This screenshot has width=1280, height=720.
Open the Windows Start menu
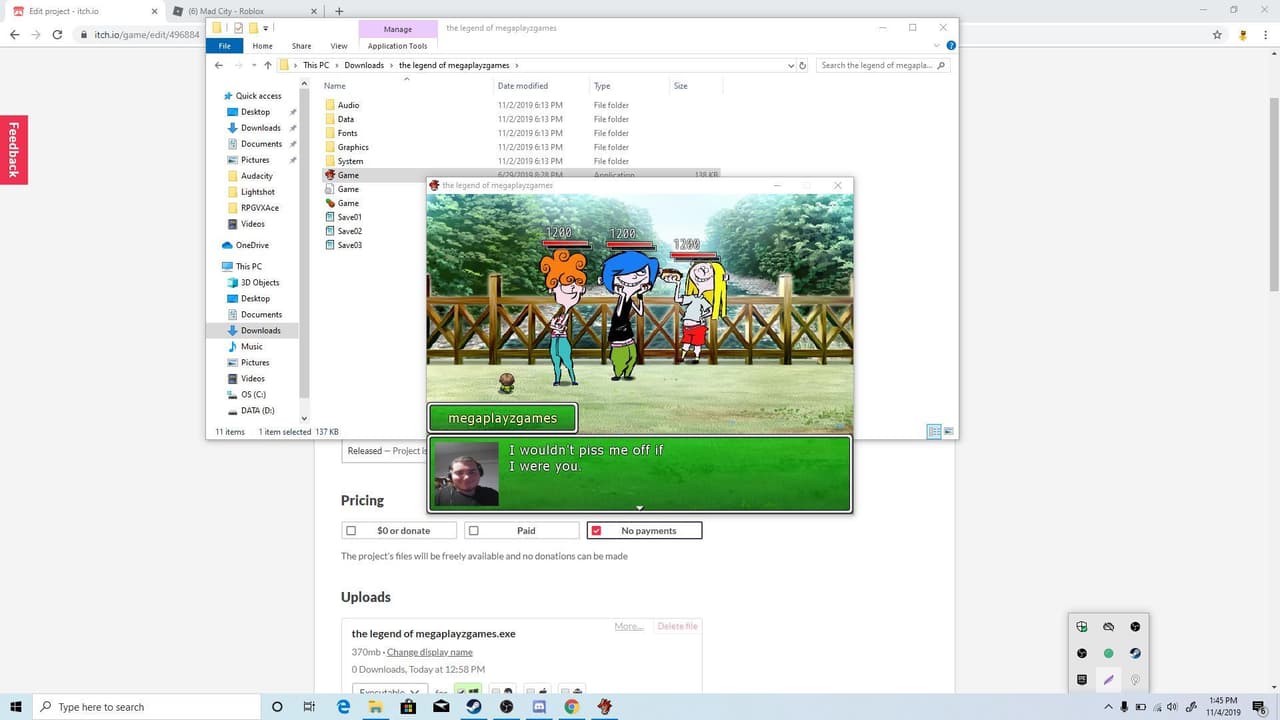point(16,707)
